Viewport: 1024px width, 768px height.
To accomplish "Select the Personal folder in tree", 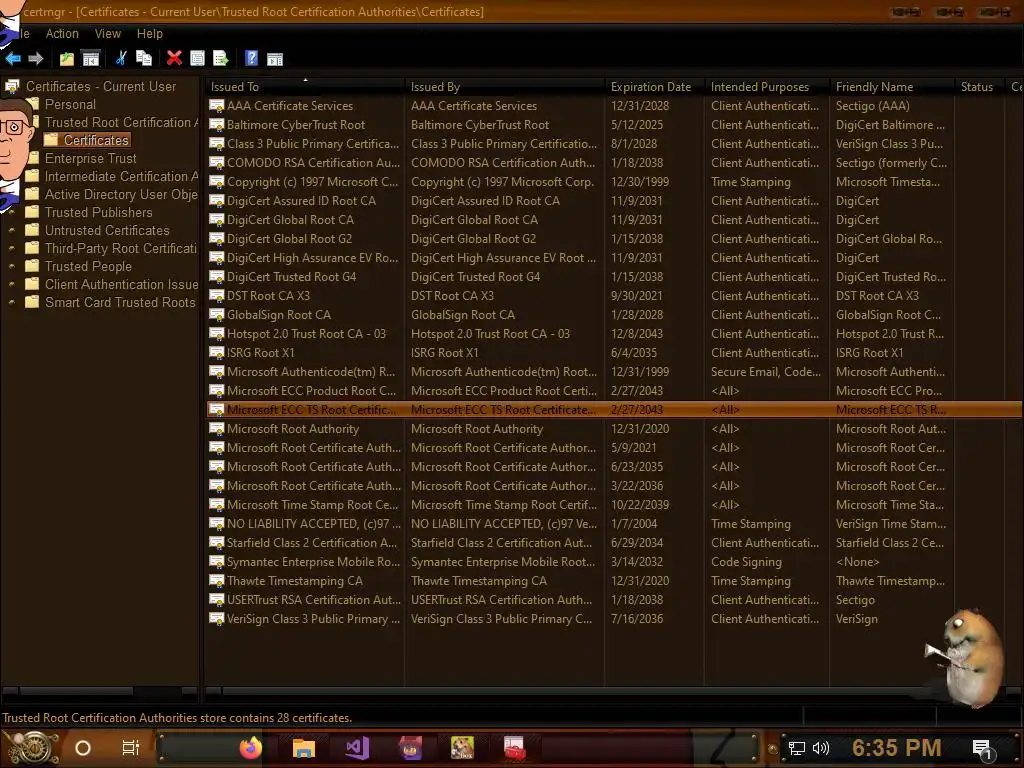I will click(70, 104).
